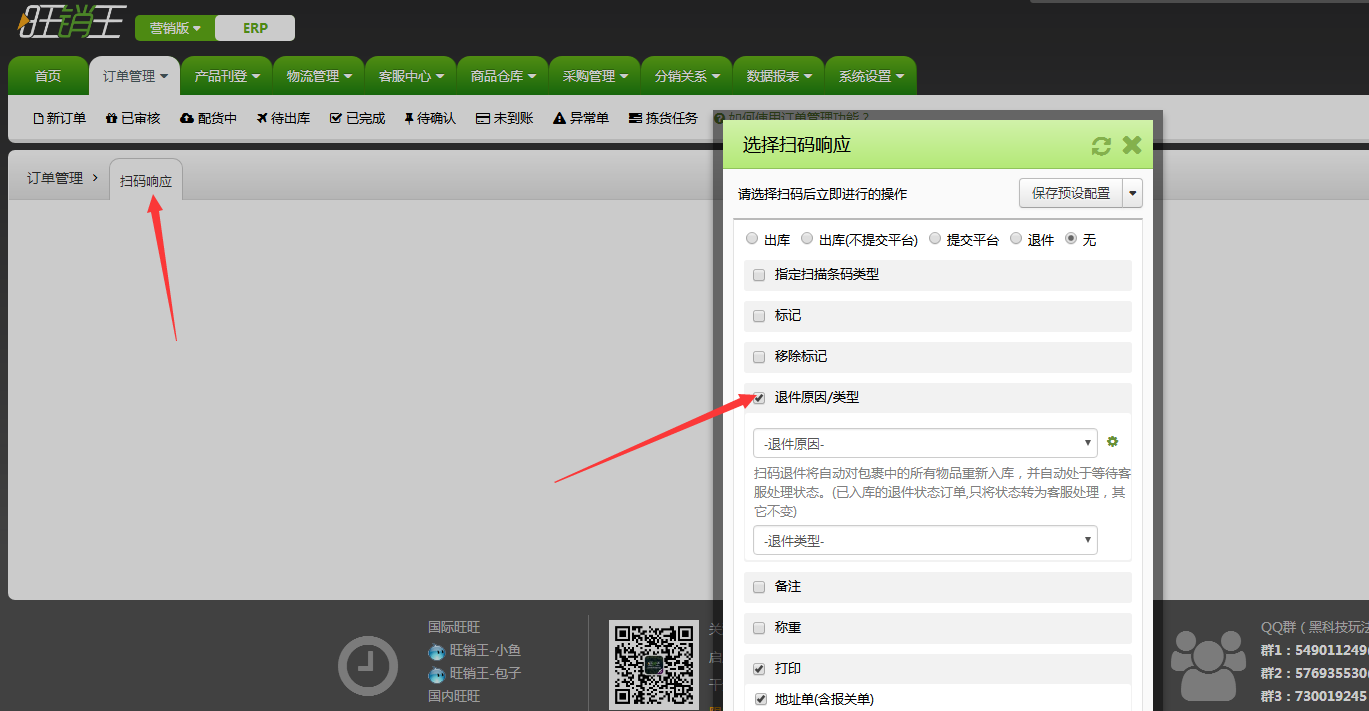Click the QQ penguin icon for 旺销王-包子
1369x711 pixels.
click(436, 674)
